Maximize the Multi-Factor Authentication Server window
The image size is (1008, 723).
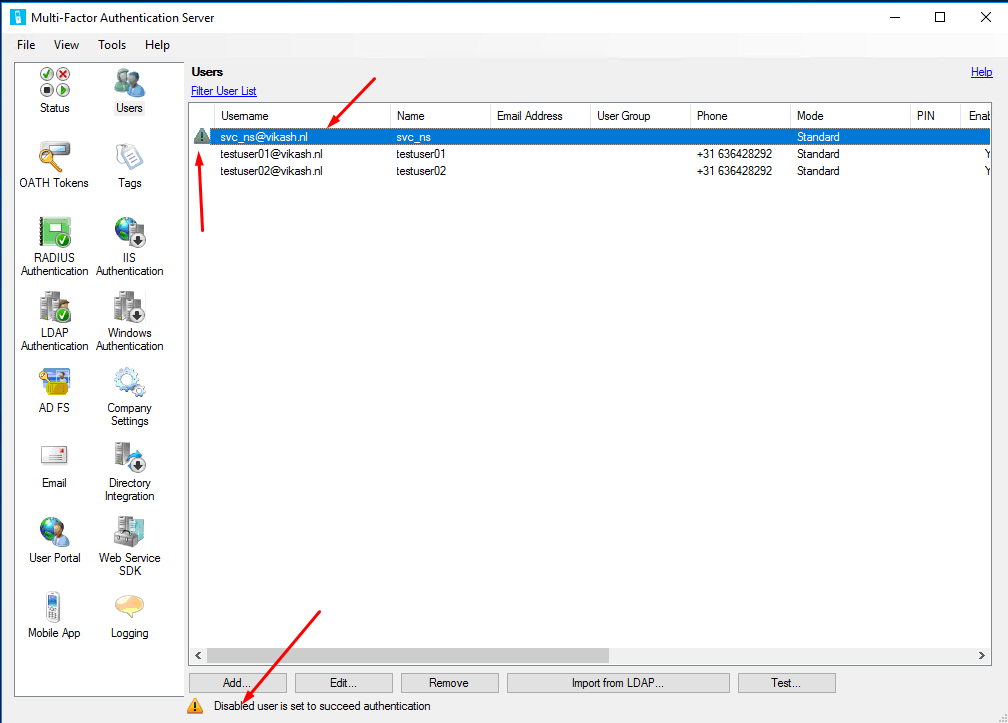click(940, 17)
